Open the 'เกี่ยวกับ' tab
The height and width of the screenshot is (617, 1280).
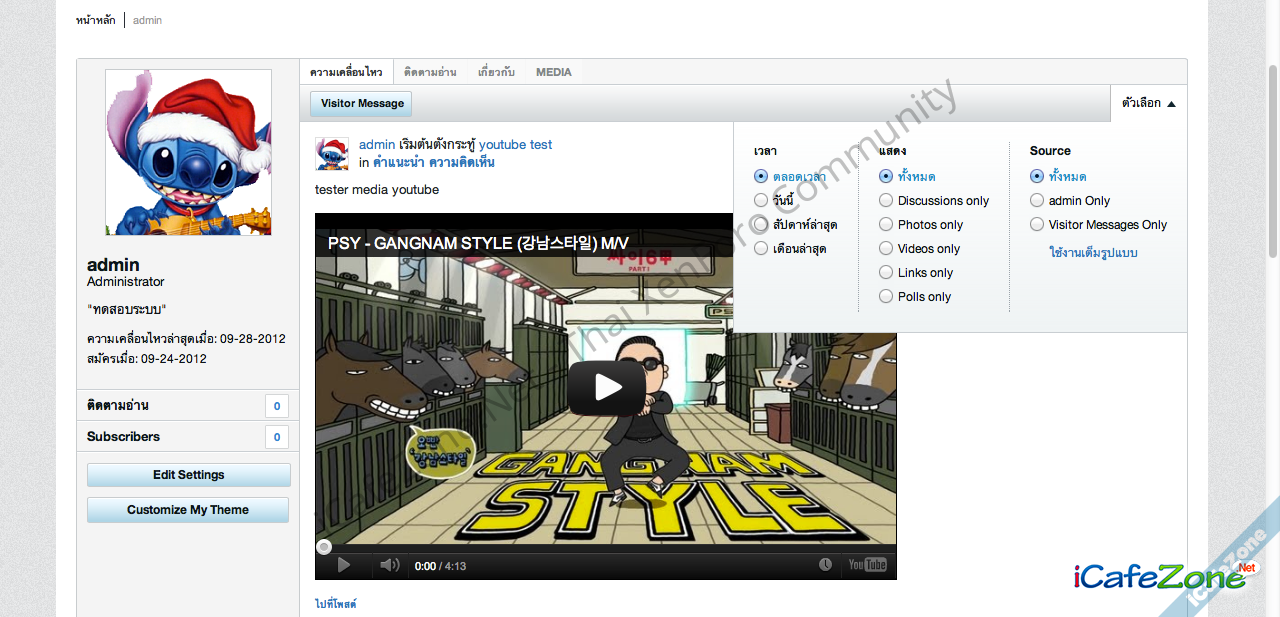pyautogui.click(x=496, y=72)
